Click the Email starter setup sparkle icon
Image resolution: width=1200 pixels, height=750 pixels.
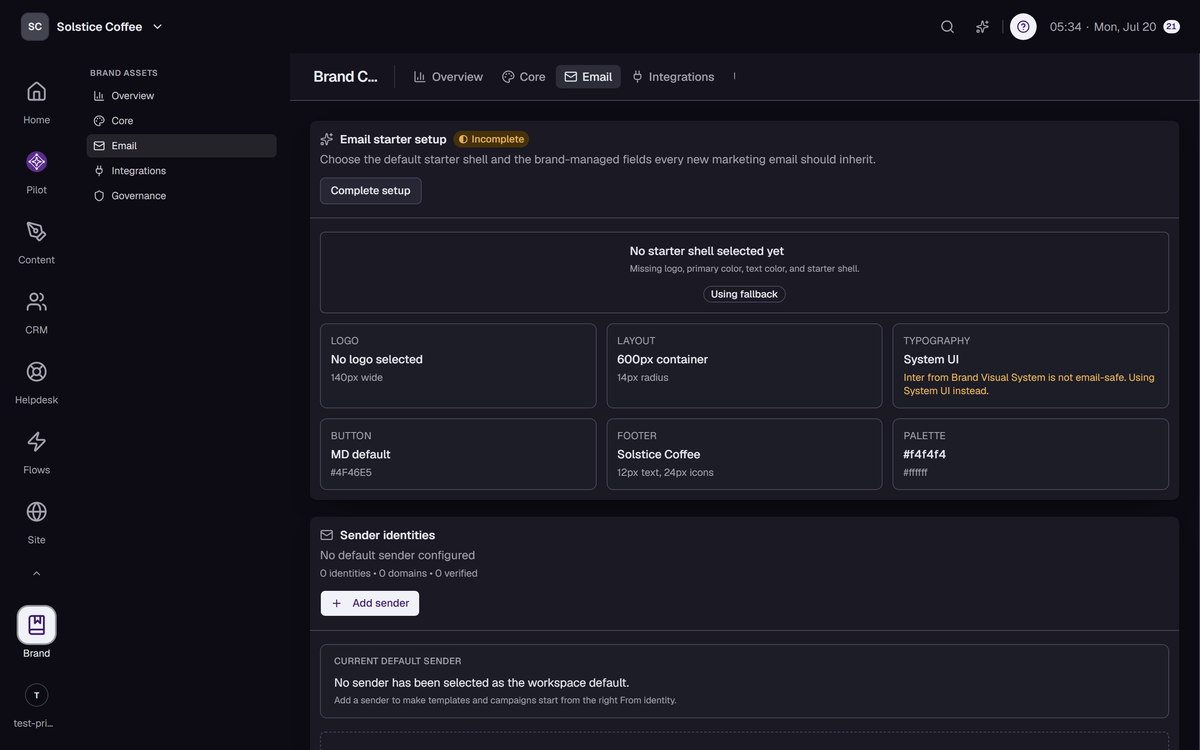327,139
